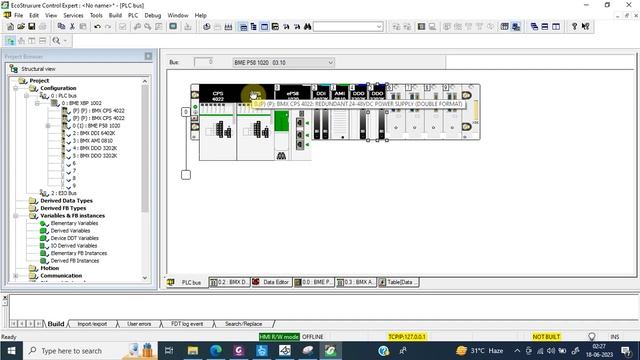
Task: Open the Build menu
Action: tap(115, 15)
